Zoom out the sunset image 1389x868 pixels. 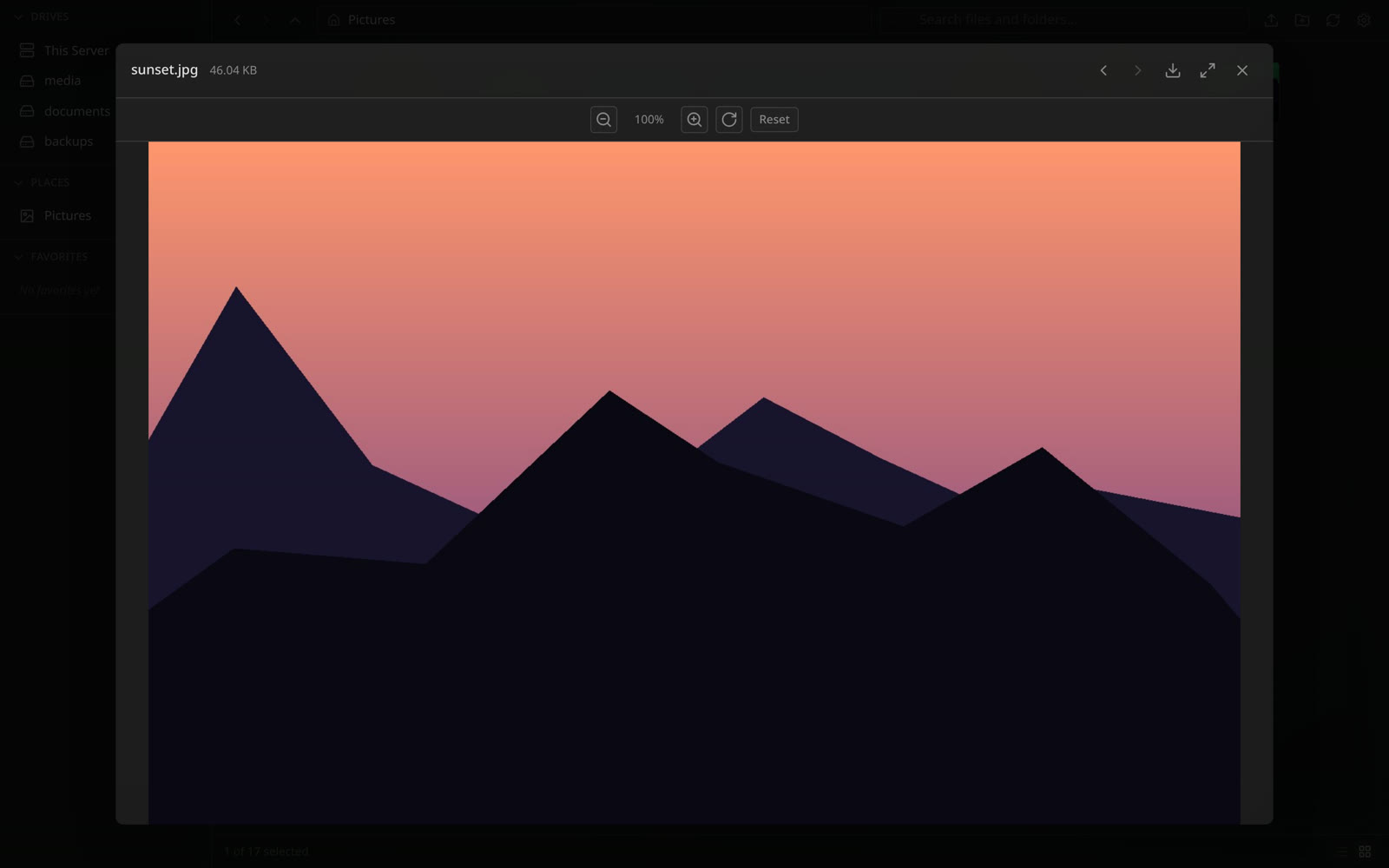coord(603,120)
